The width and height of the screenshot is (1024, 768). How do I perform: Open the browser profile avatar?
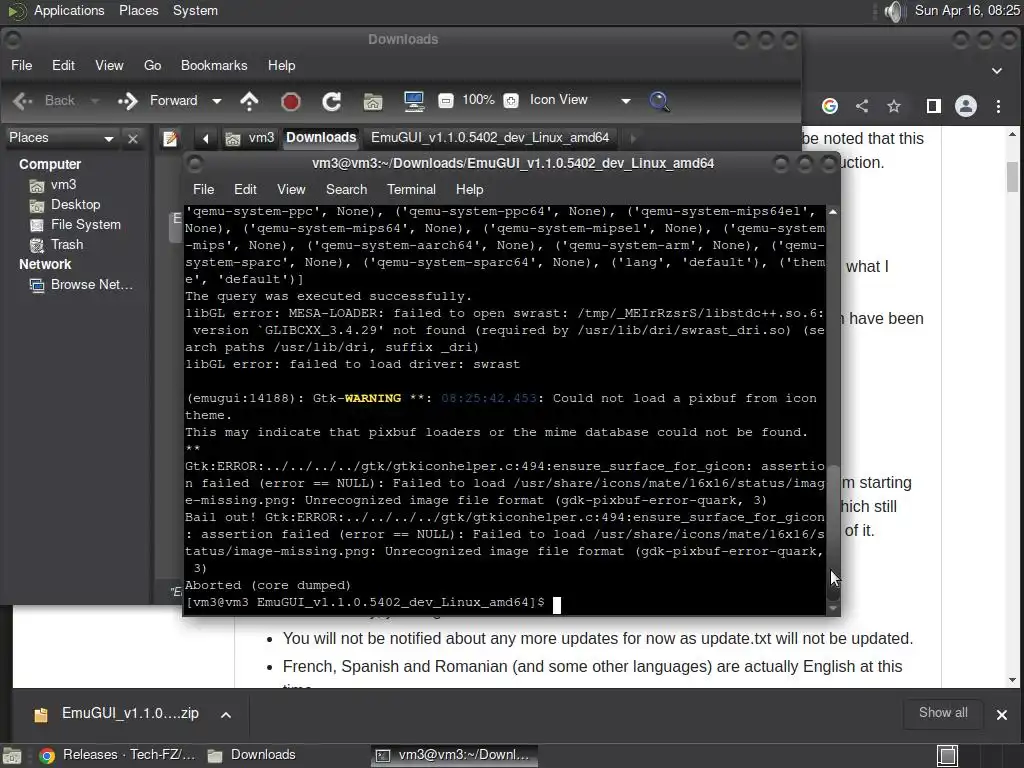966,106
